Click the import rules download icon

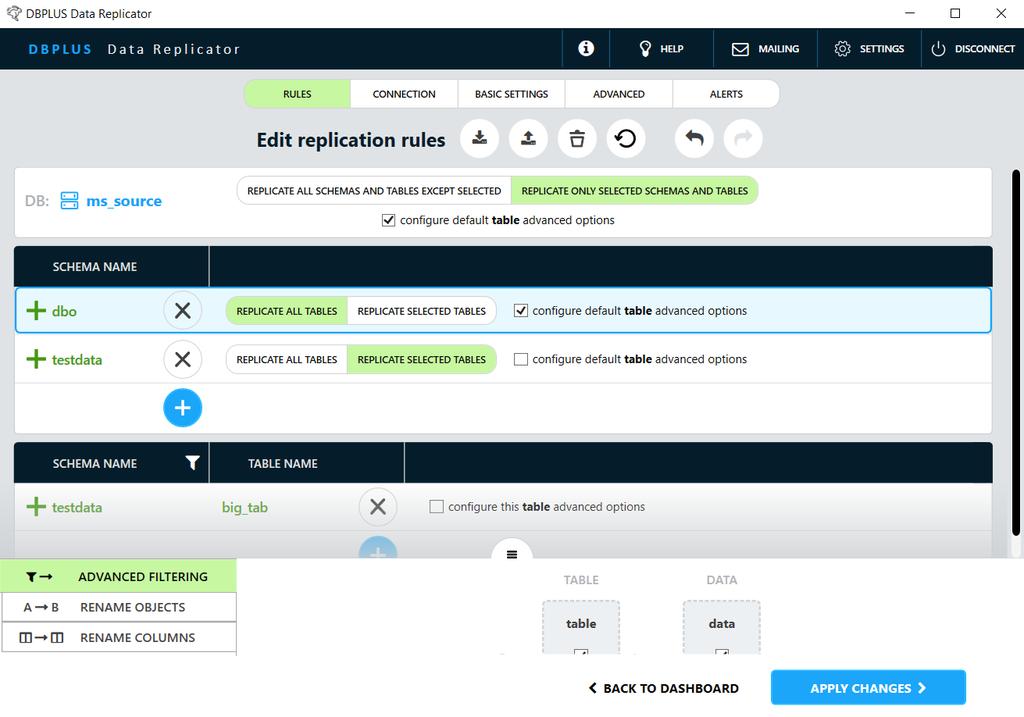[479, 138]
